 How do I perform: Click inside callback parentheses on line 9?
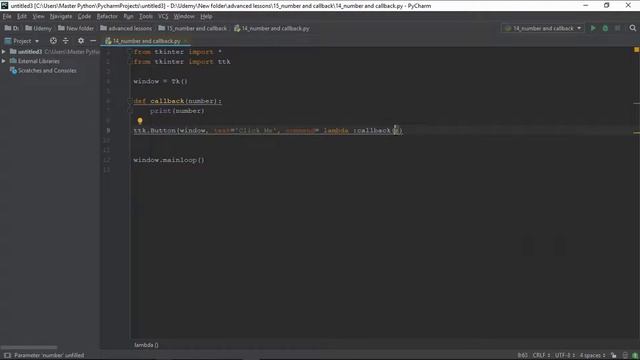396,131
